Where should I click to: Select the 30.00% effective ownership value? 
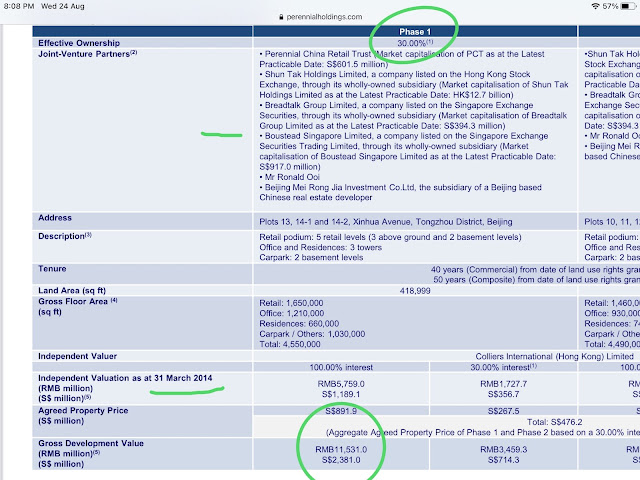coord(415,43)
